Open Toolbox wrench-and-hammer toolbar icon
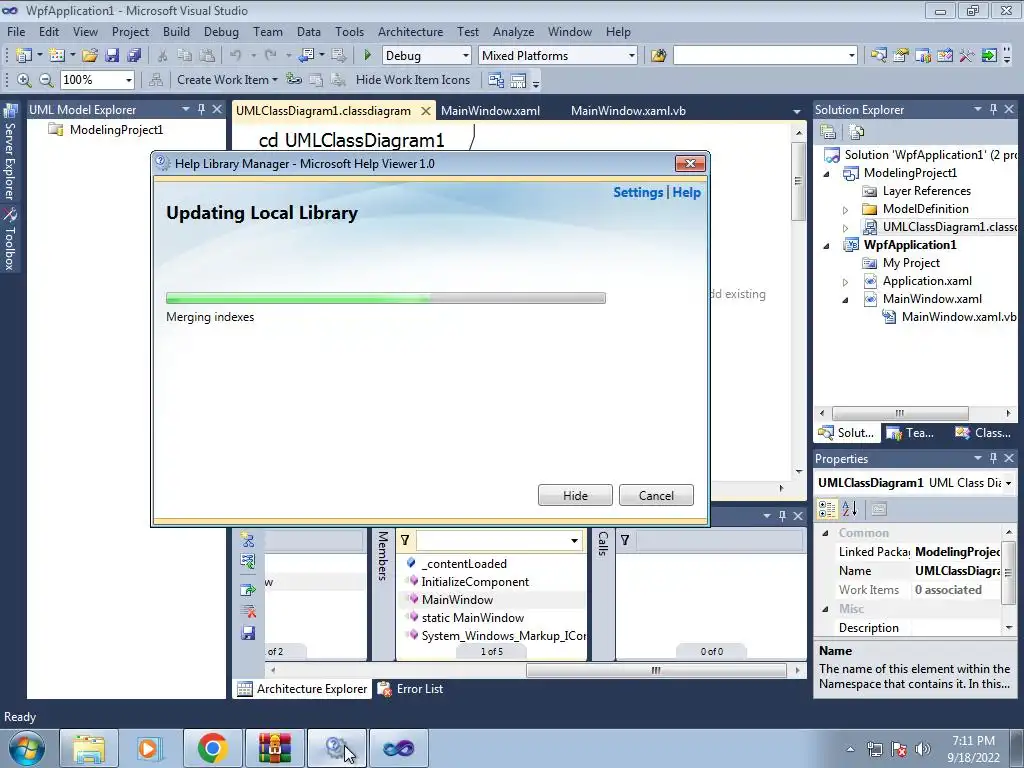1024x768 pixels. pos(967,56)
